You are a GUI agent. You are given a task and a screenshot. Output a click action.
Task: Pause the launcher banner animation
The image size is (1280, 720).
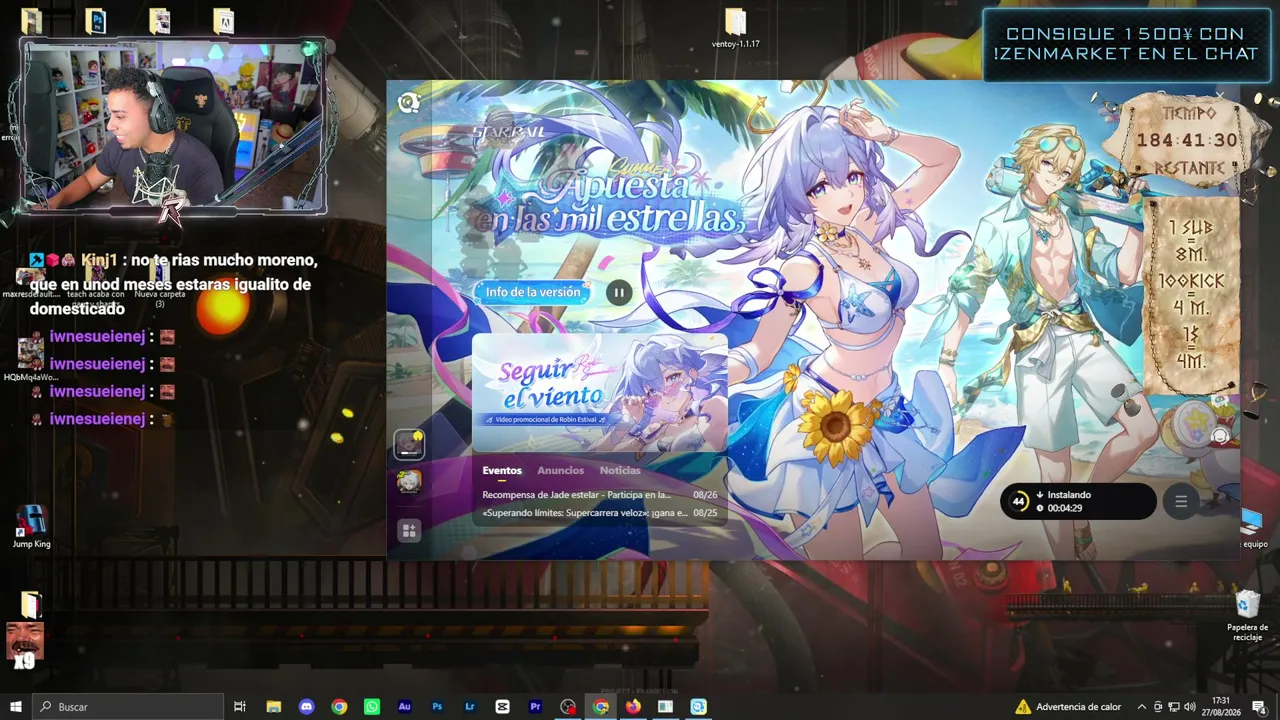[619, 292]
